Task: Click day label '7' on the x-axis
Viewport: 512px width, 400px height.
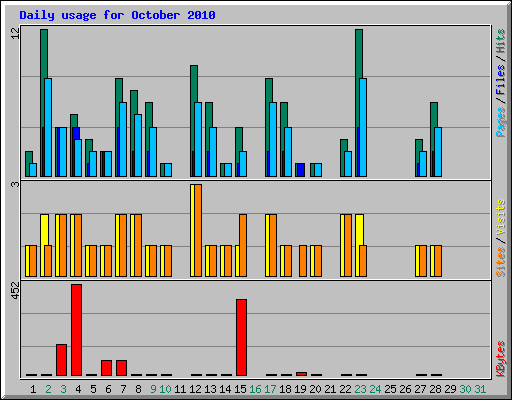Action: coord(123,389)
